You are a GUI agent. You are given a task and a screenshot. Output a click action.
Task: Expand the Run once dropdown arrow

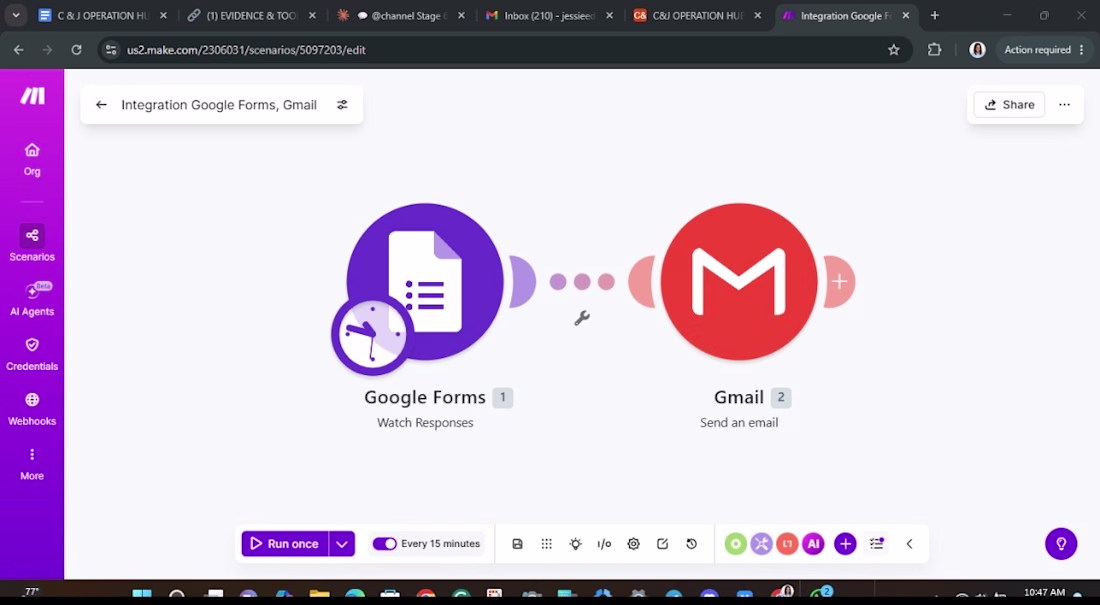pyautogui.click(x=342, y=544)
